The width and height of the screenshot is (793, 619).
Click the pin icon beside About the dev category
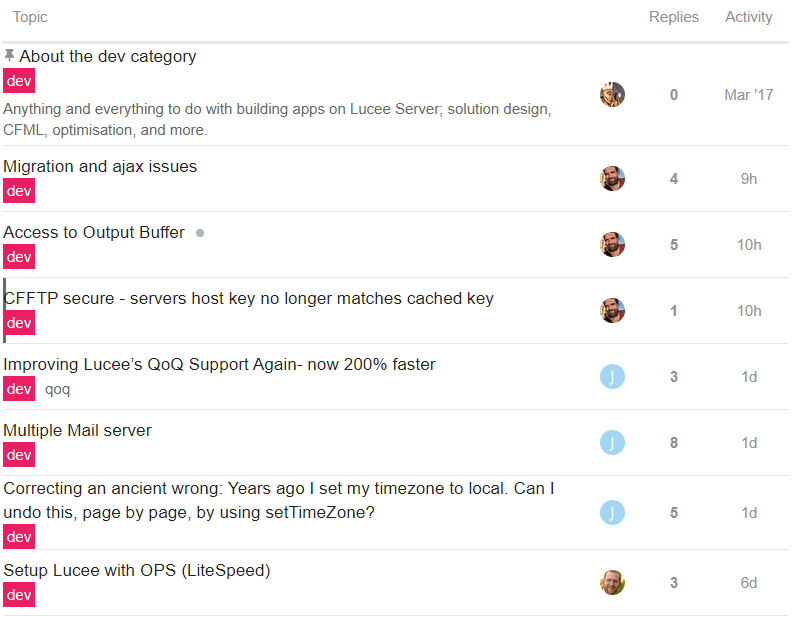(x=9, y=55)
